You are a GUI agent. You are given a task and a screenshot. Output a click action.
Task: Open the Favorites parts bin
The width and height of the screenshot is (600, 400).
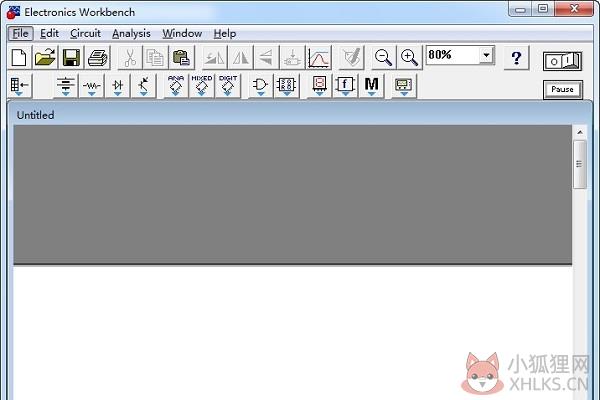[20, 86]
